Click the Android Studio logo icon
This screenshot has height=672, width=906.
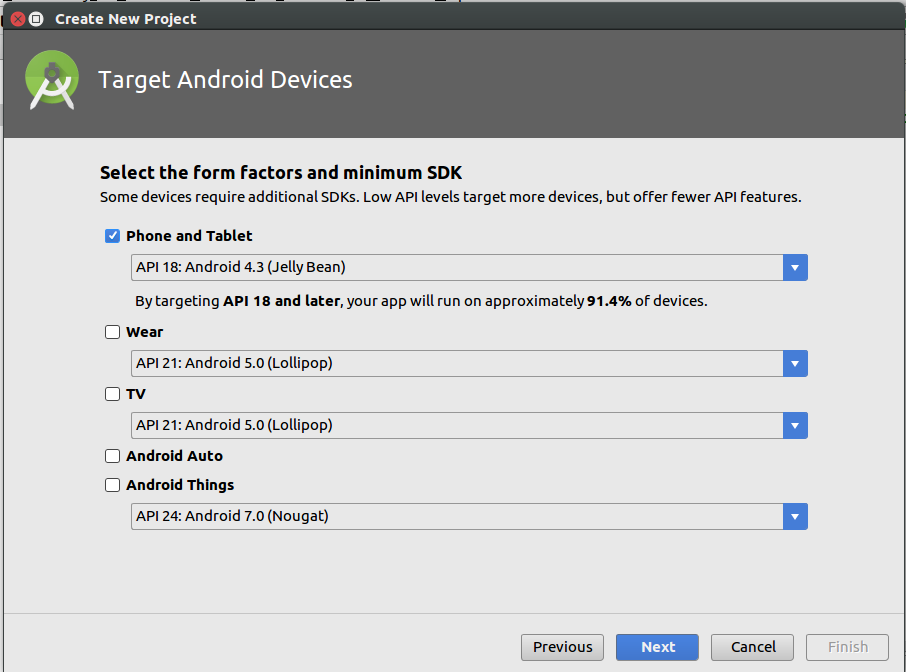[x=52, y=80]
